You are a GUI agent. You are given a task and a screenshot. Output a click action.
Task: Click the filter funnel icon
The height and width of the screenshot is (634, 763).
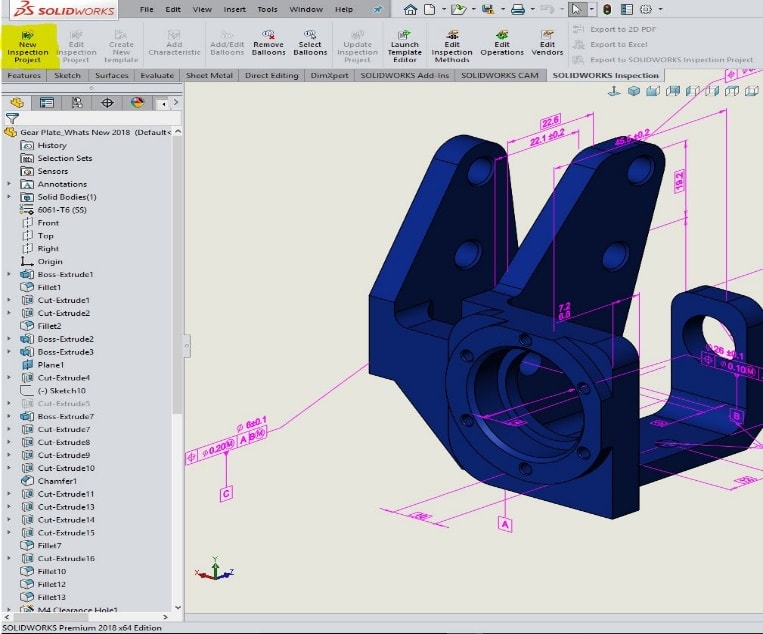click(12, 118)
